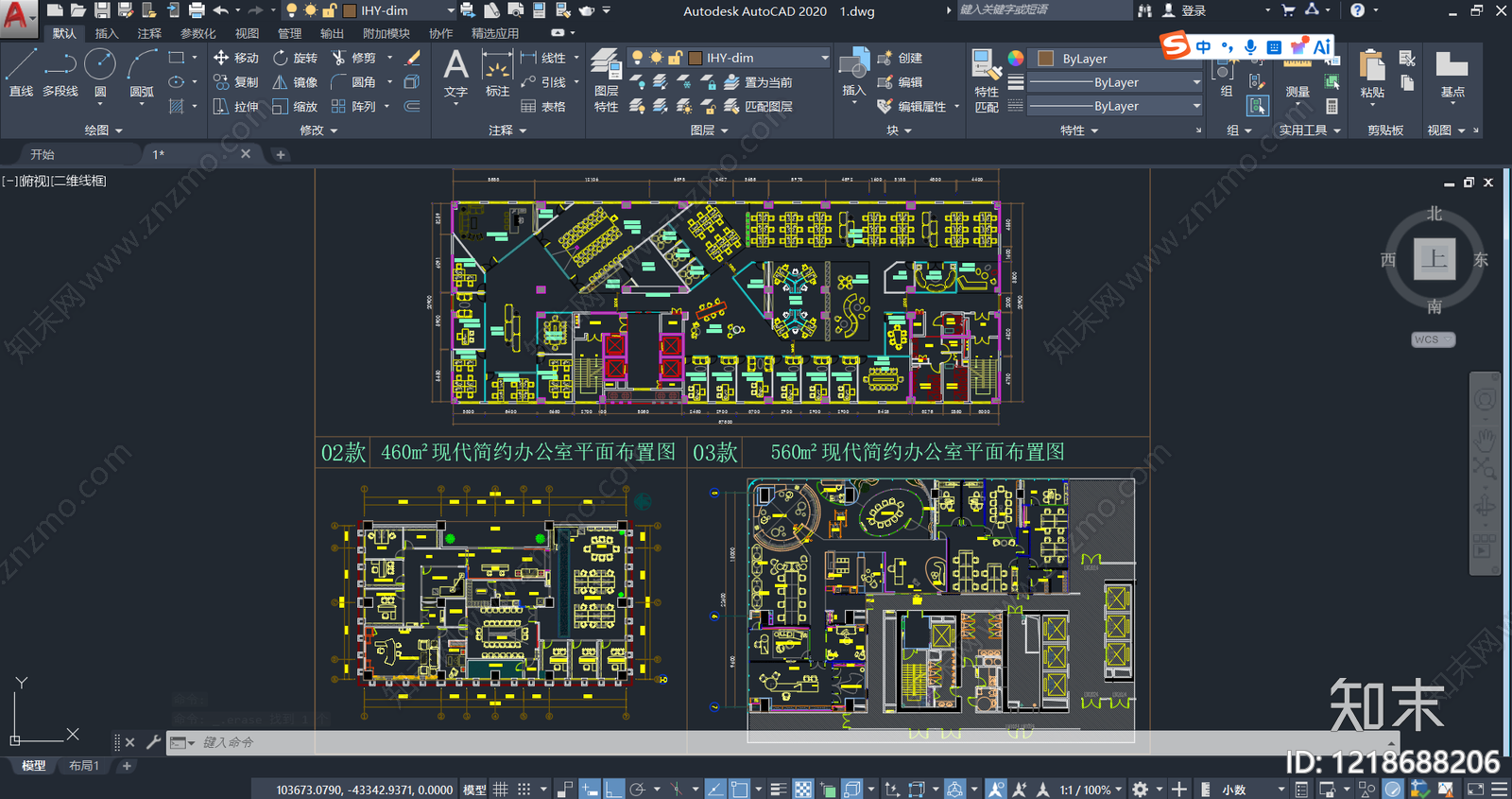
Task: Click Set Current (置为当前) layer button
Action: [759, 82]
